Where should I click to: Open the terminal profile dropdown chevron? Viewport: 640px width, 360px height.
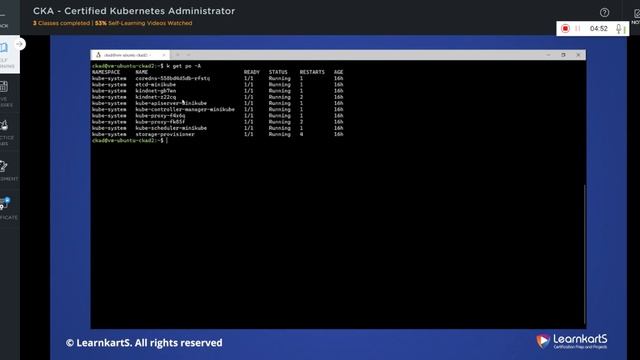pyautogui.click(x=189, y=55)
